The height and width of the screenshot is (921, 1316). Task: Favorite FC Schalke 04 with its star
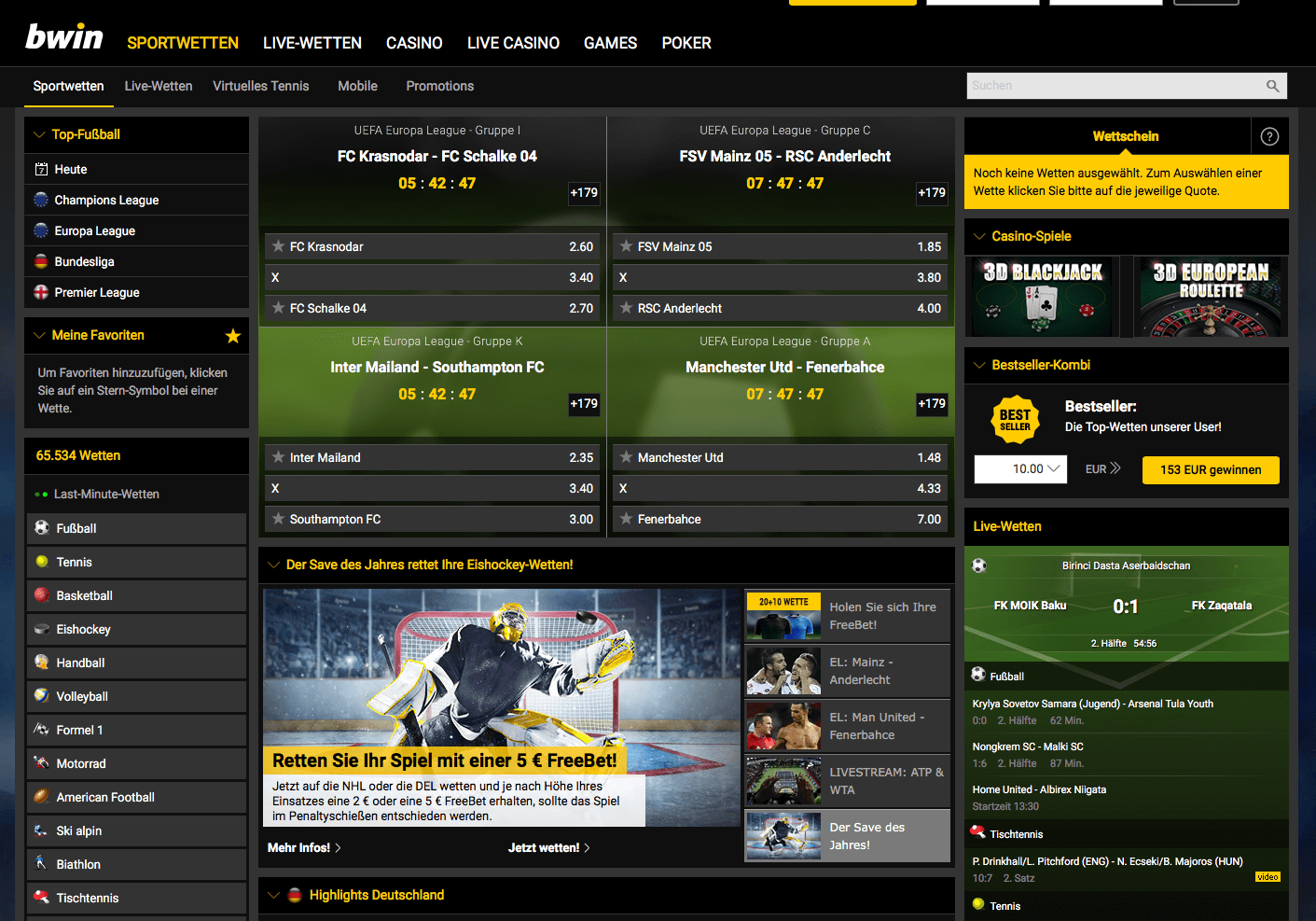pyautogui.click(x=278, y=308)
